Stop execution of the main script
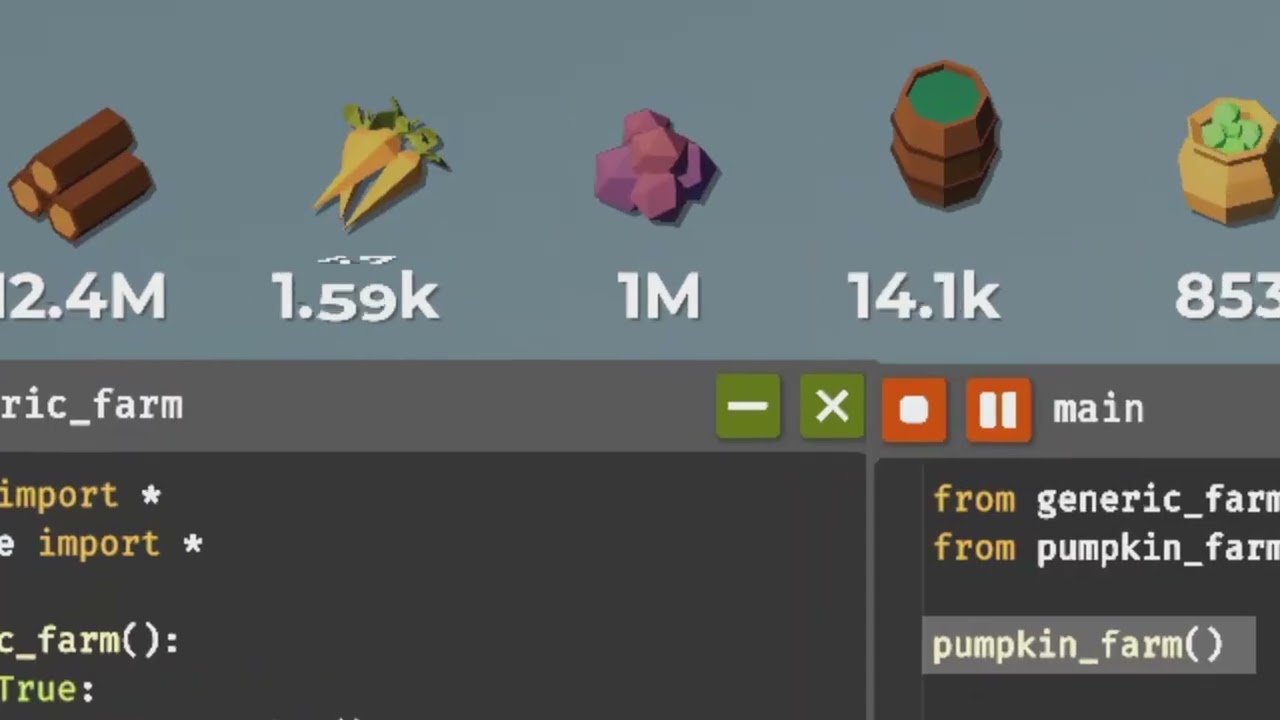The width and height of the screenshot is (1280, 720). 914,409
